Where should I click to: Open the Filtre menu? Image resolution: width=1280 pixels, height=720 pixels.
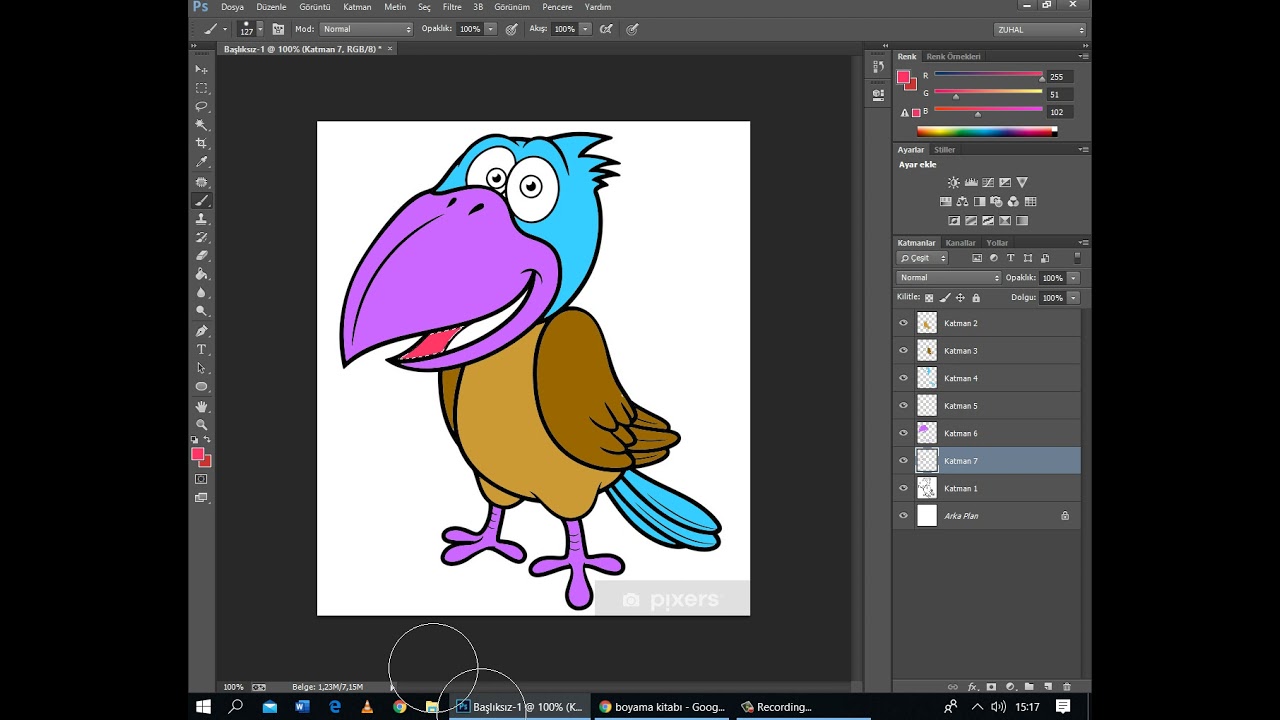(x=452, y=7)
